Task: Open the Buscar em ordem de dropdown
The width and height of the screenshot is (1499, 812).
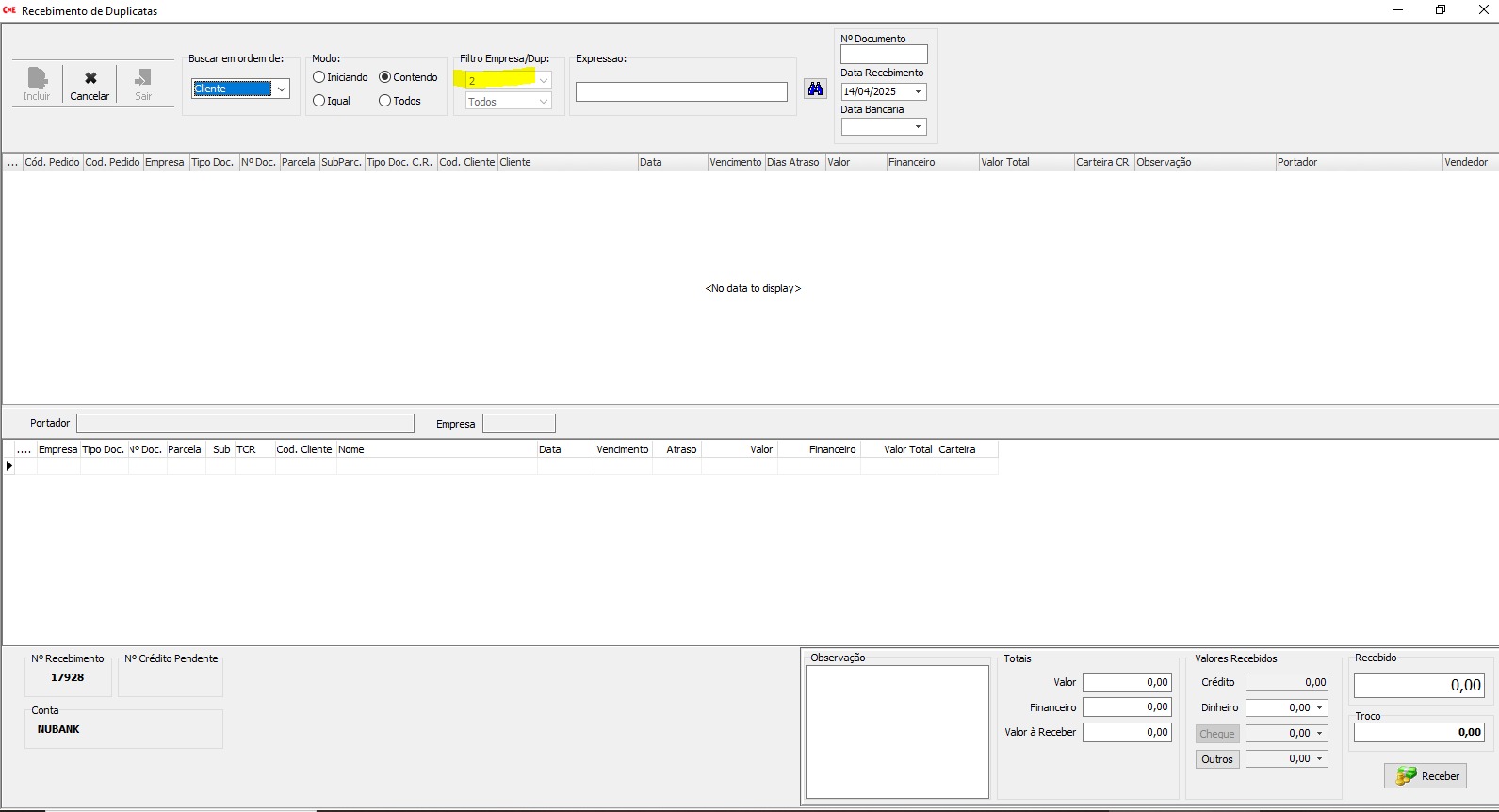Action: (x=281, y=89)
